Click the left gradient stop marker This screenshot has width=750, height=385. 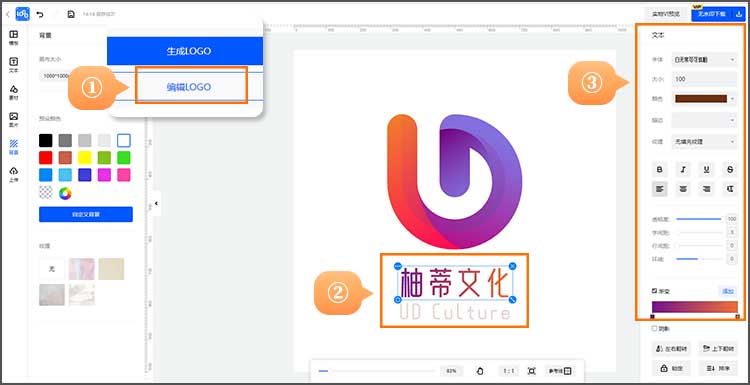point(652,316)
